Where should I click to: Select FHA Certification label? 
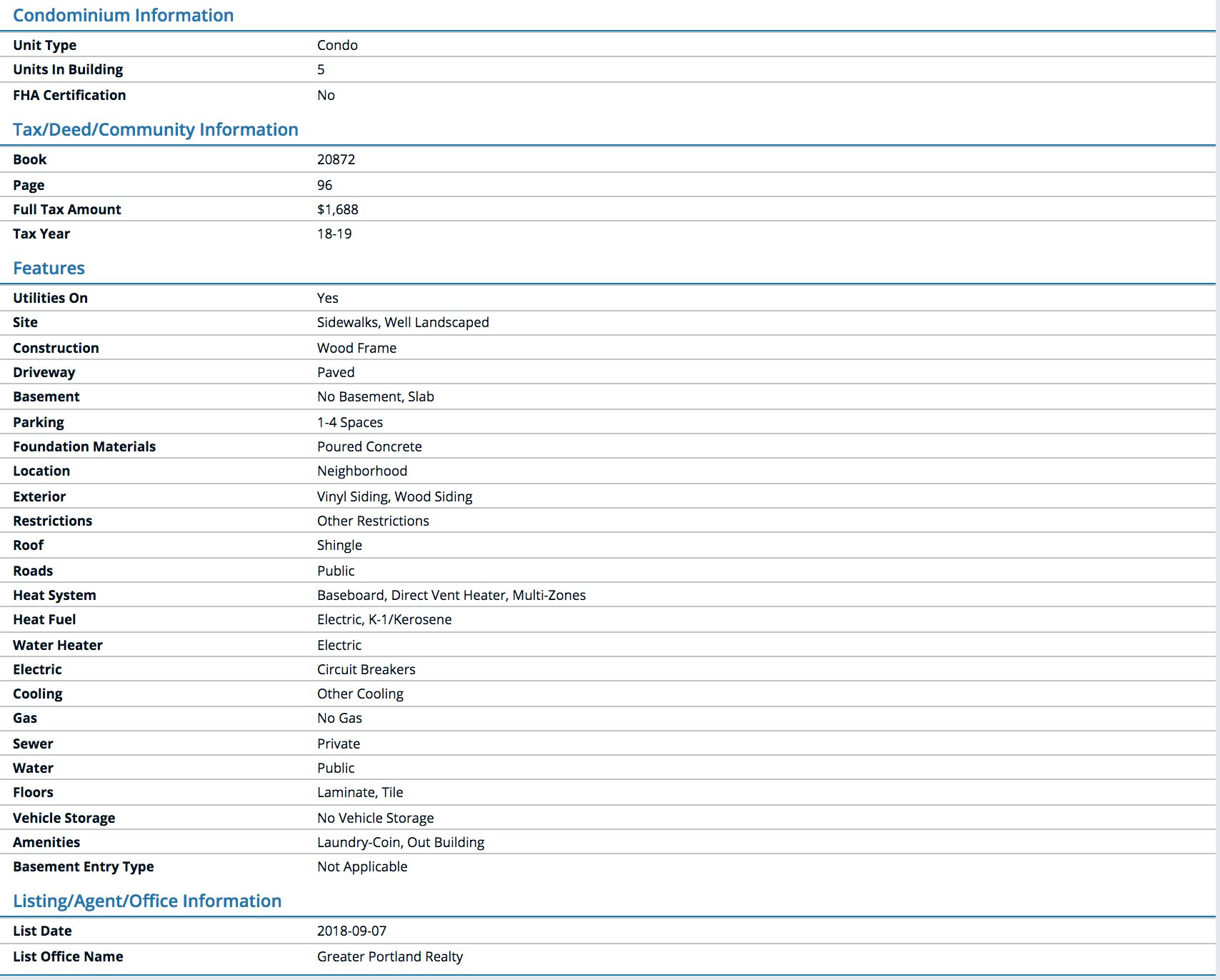pyautogui.click(x=69, y=95)
